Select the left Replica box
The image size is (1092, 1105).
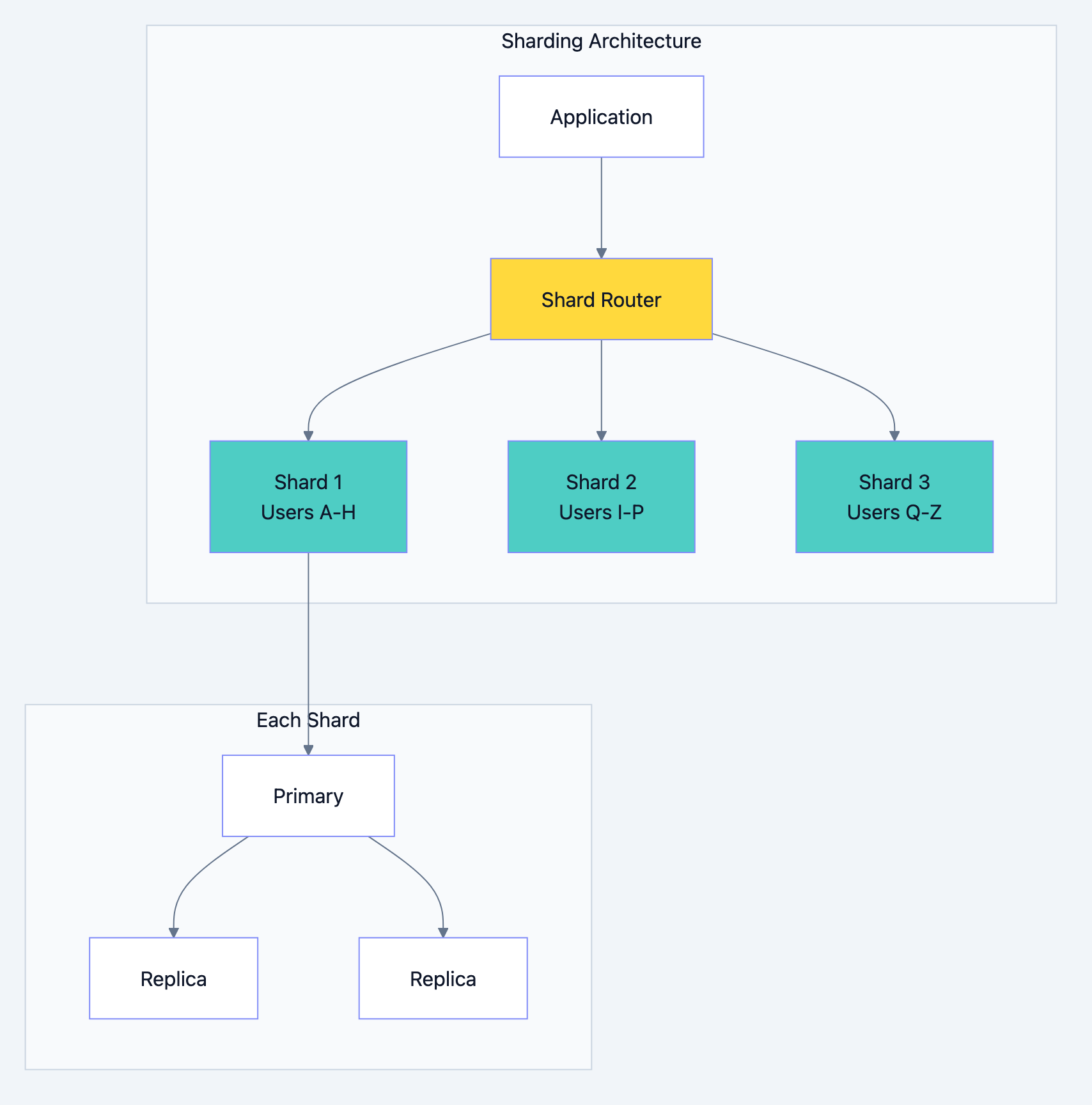(x=173, y=978)
